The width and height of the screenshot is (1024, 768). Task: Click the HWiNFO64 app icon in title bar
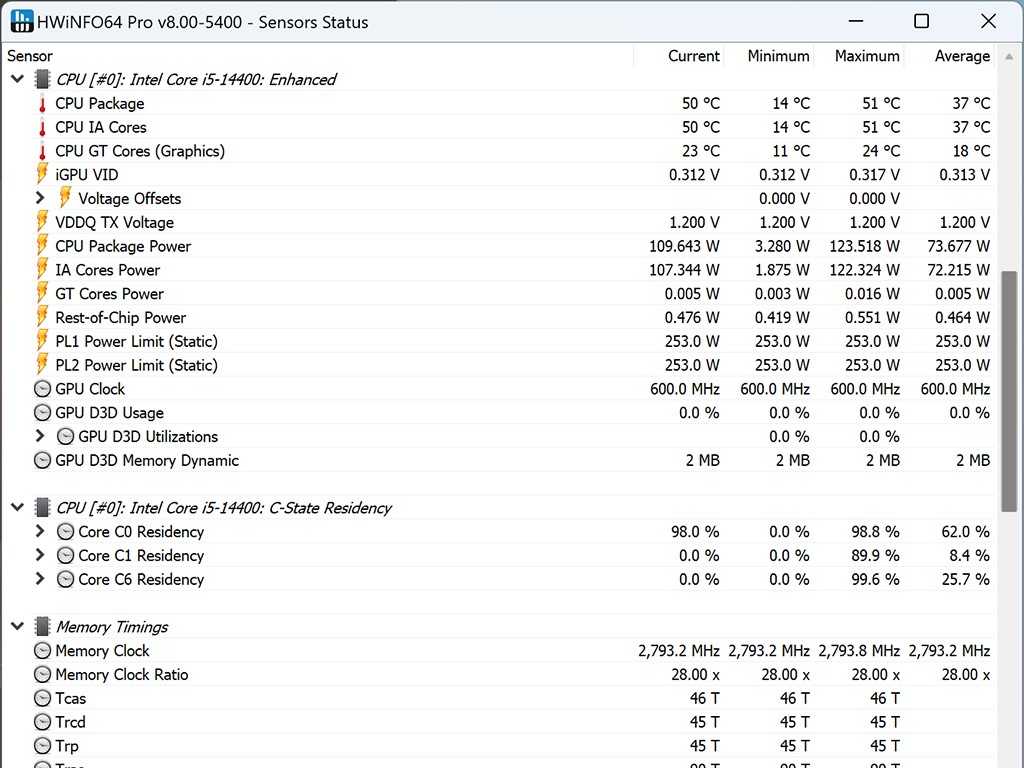coord(21,21)
